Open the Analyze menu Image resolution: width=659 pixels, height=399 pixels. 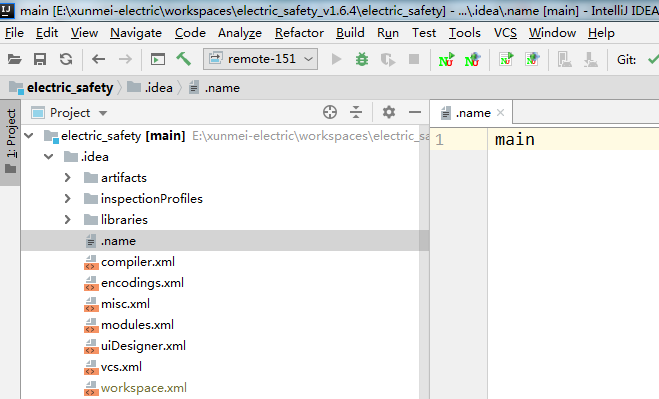pyautogui.click(x=240, y=33)
